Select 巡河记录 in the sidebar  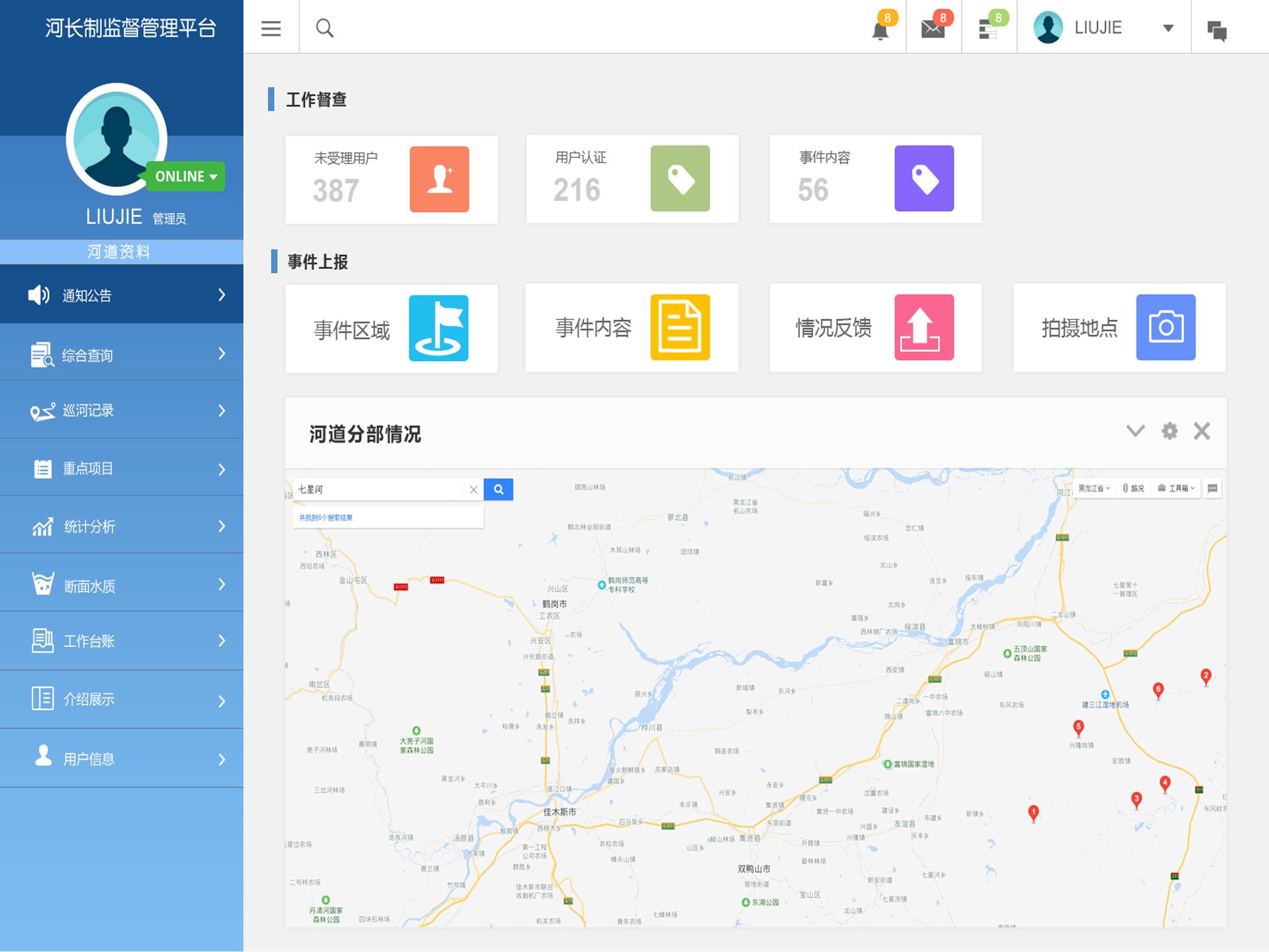122,411
